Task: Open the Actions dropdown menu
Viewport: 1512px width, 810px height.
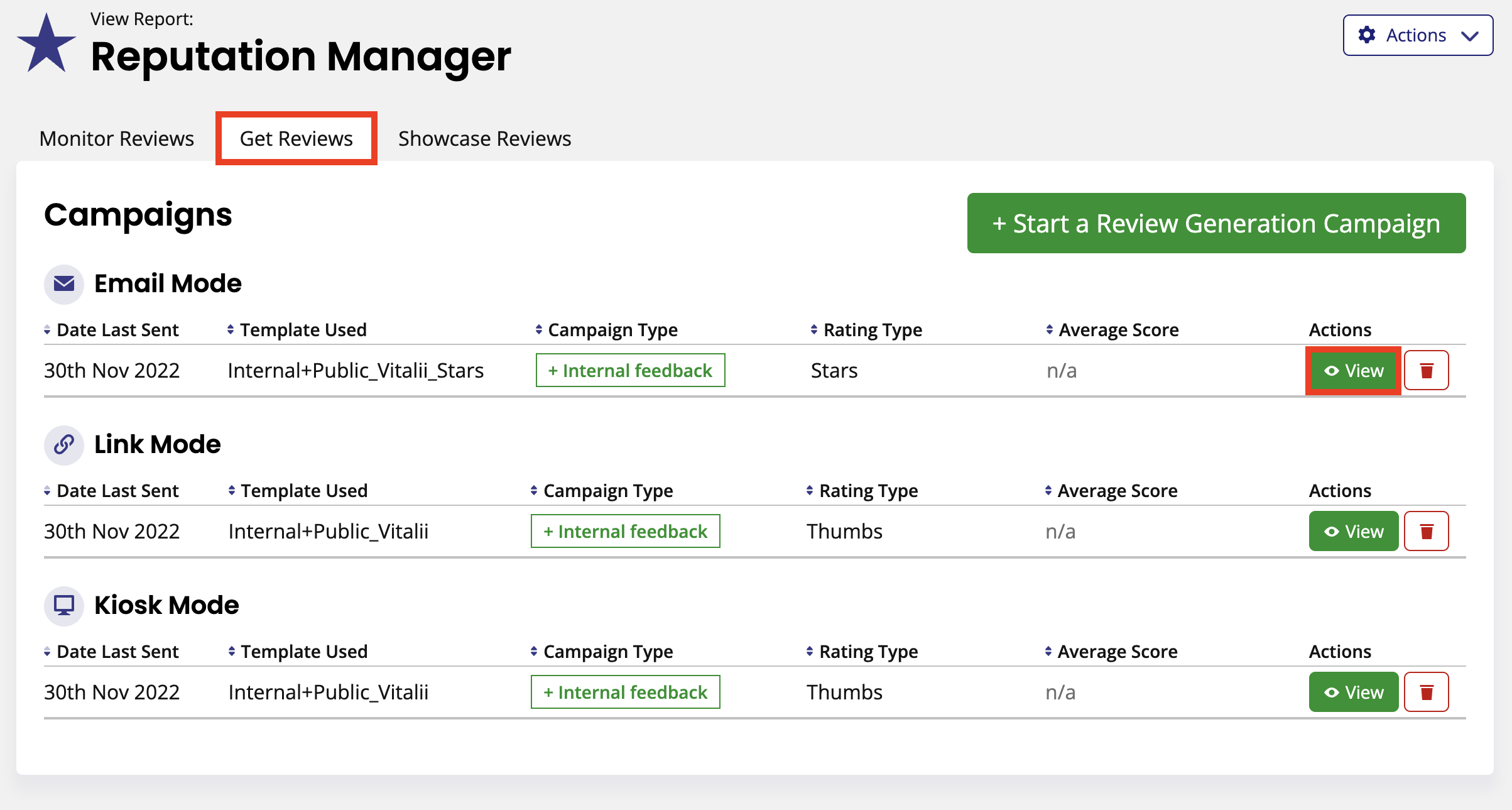Action: click(x=1418, y=35)
